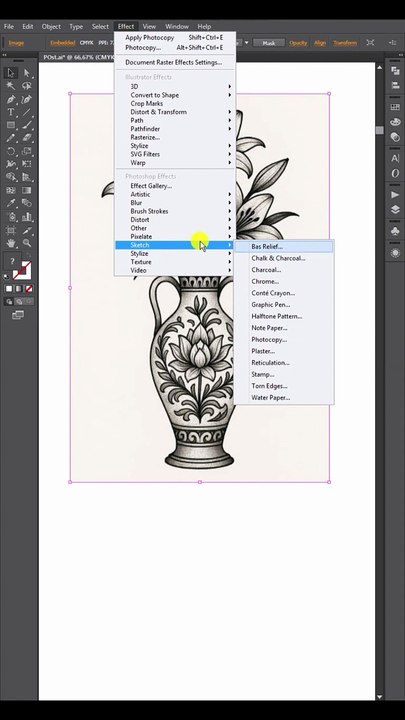Select the Eraser tool
405x720 pixels.
tap(27, 138)
